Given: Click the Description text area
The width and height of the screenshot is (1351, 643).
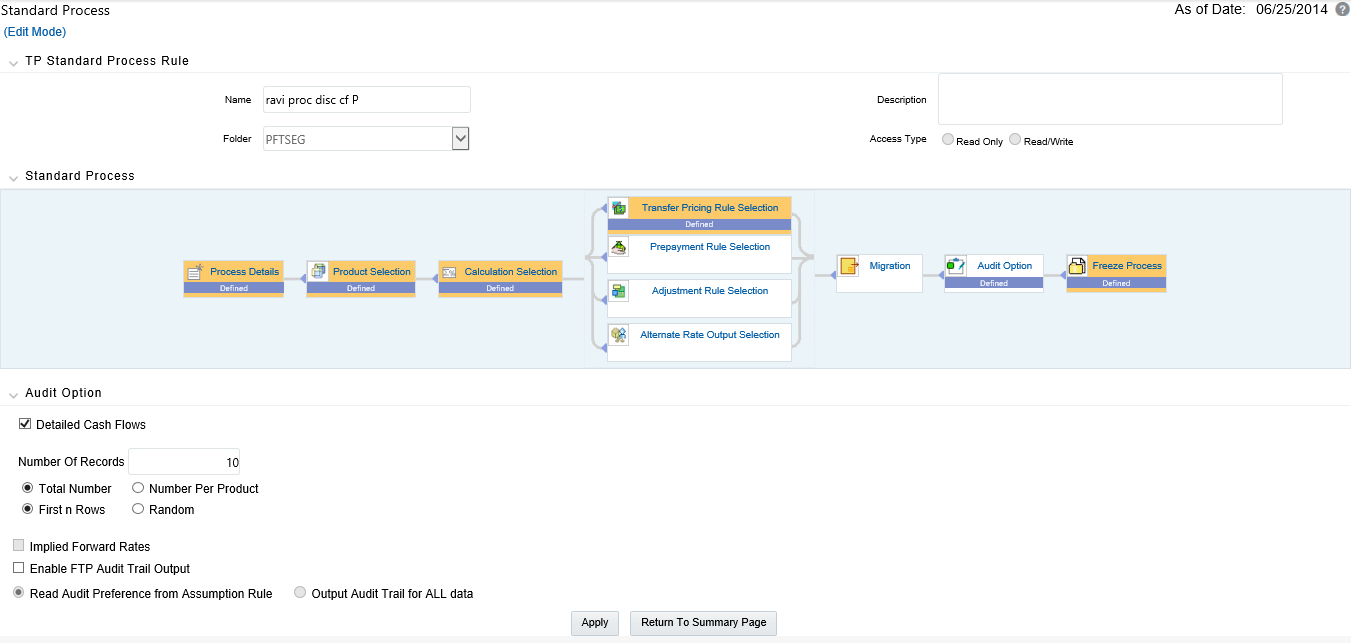Looking at the screenshot, I should coord(1110,99).
